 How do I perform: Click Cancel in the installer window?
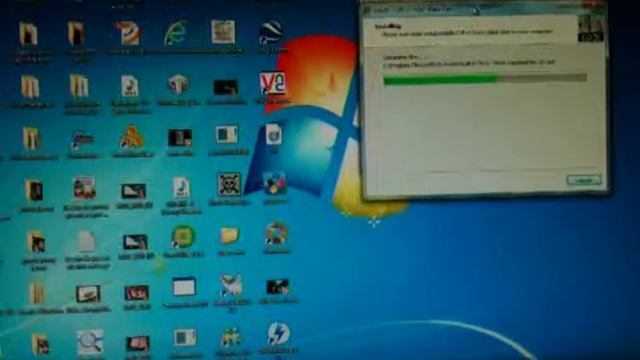click(x=584, y=180)
